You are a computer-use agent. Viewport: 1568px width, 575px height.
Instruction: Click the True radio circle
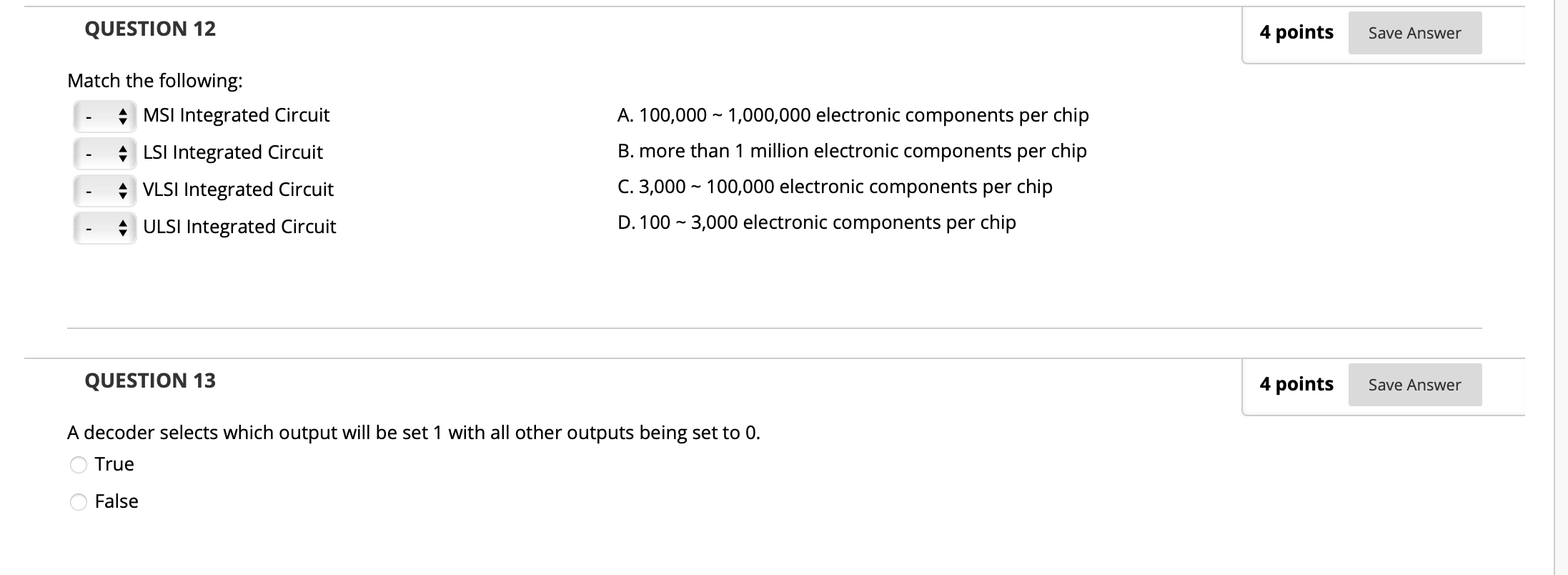coord(79,463)
